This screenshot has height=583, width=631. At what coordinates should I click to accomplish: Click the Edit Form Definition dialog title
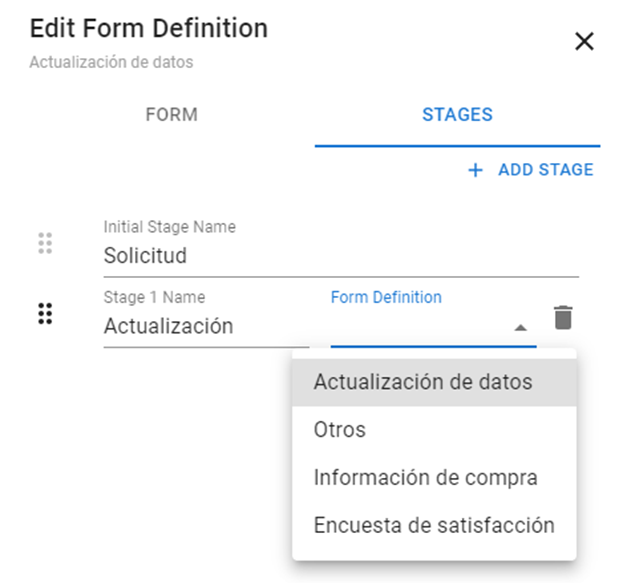pos(148,28)
